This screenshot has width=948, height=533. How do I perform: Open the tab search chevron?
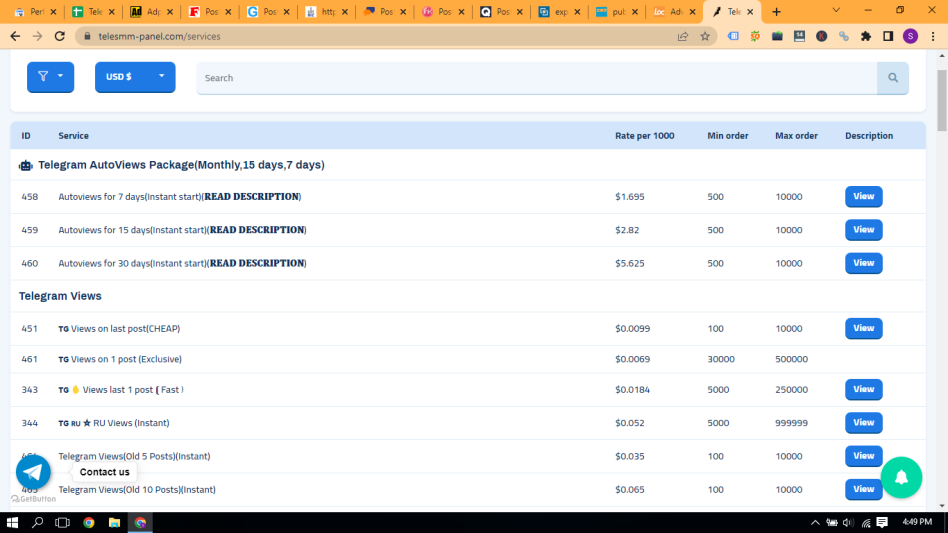pyautogui.click(x=836, y=10)
